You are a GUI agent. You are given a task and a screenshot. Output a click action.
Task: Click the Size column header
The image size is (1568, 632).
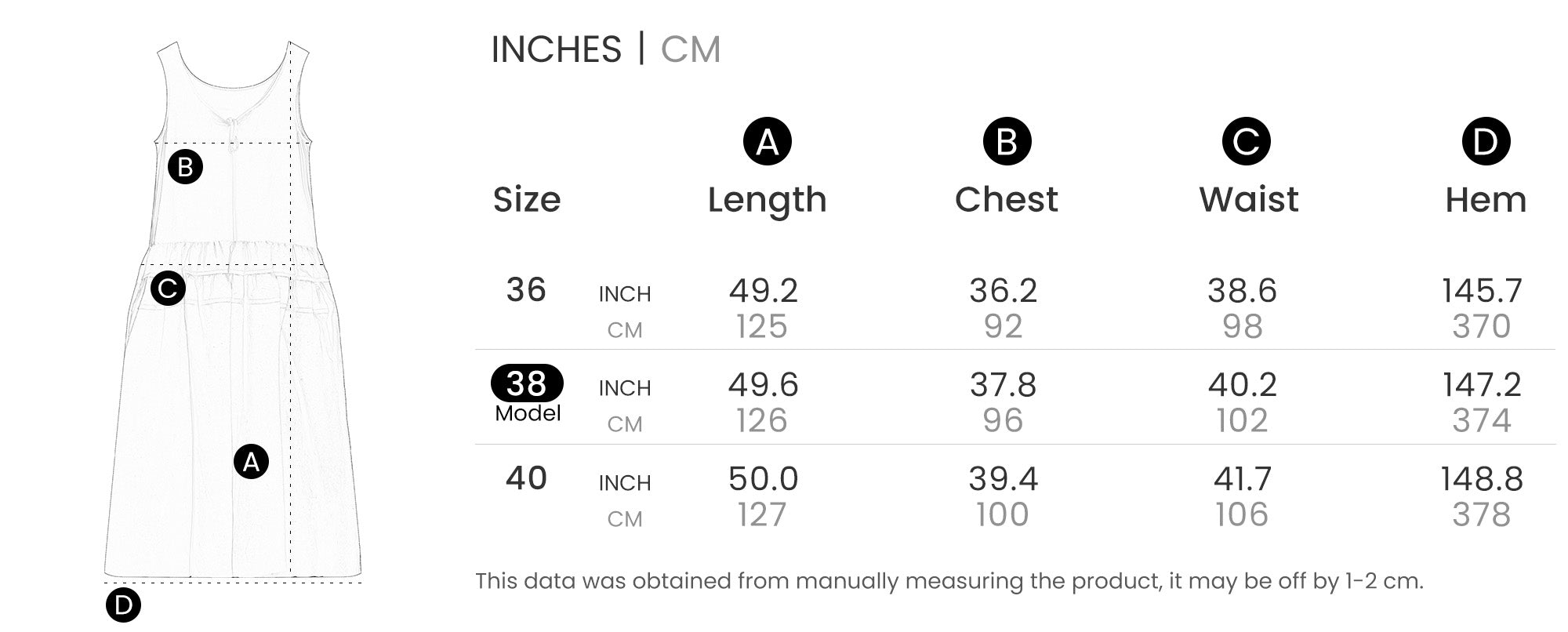(x=527, y=200)
